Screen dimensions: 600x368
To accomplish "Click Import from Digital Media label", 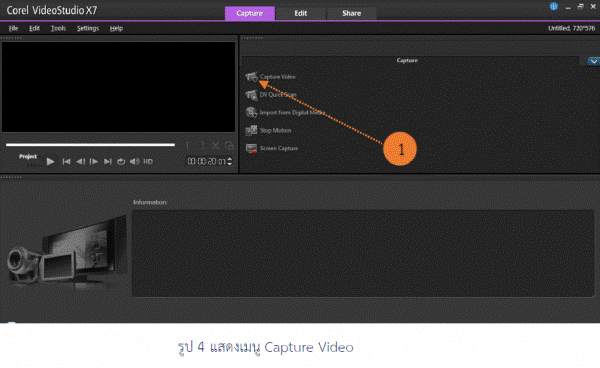I will pyautogui.click(x=293, y=112).
